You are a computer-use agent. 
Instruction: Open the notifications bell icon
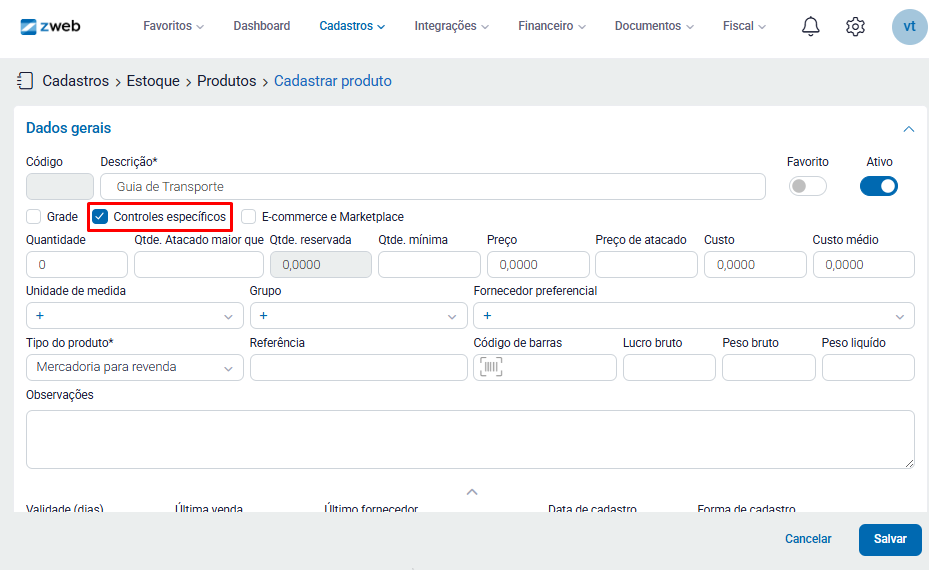coord(811,27)
